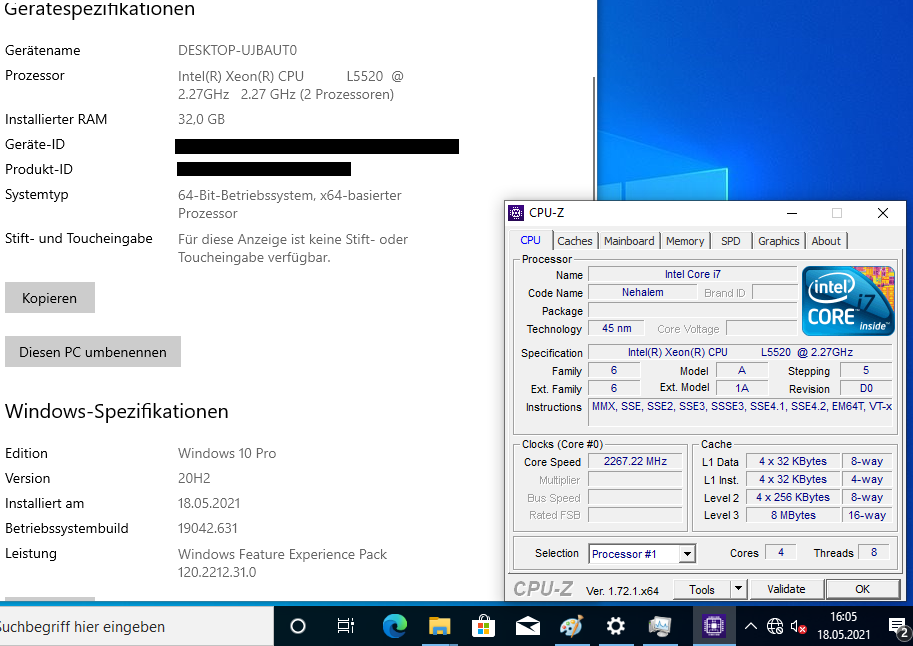The height and width of the screenshot is (646, 913).
Task: Click the Kopieren button under device specifications
Action: tap(49, 298)
